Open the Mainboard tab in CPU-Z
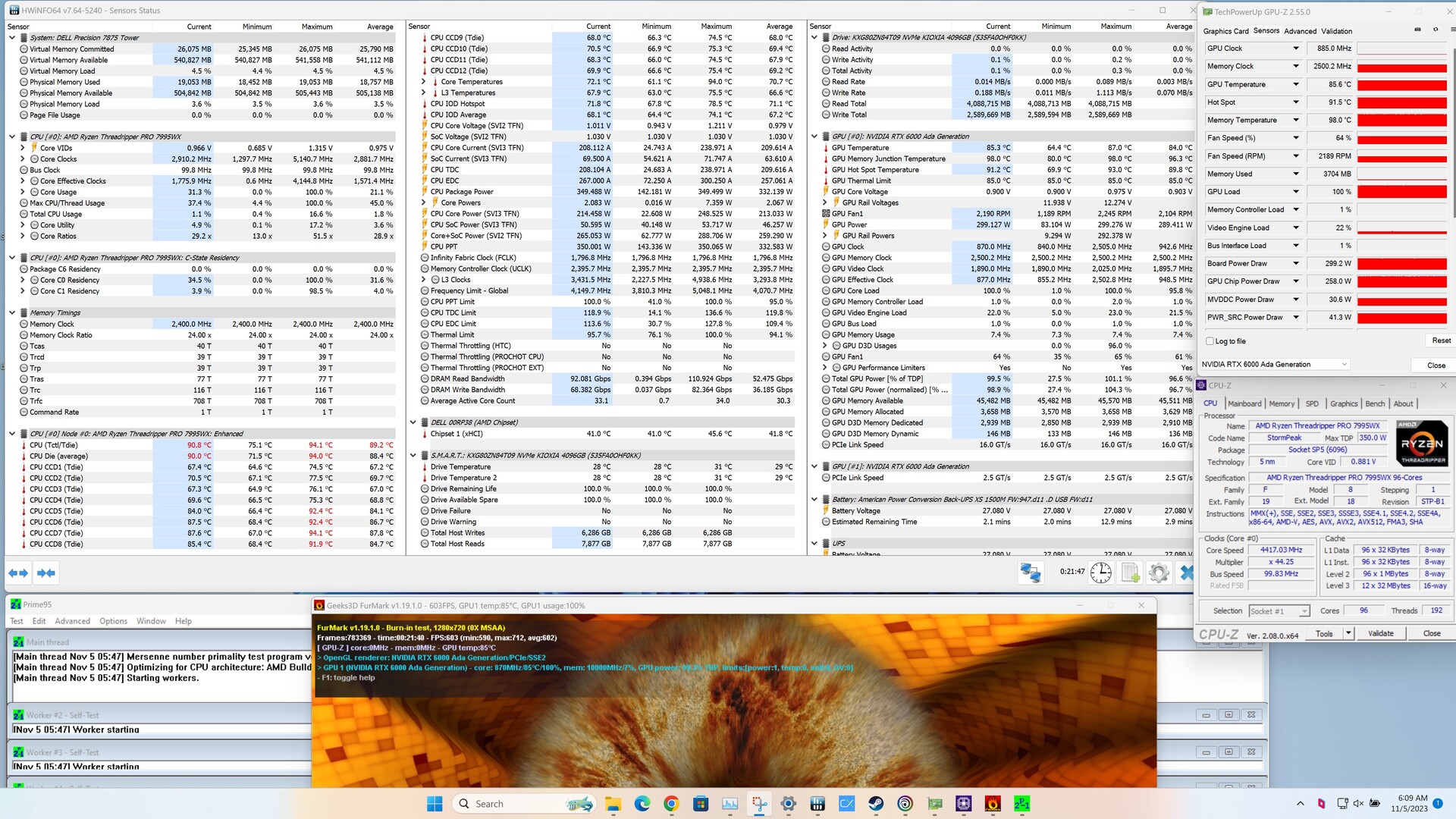This screenshot has height=819, width=1456. pyautogui.click(x=1244, y=404)
